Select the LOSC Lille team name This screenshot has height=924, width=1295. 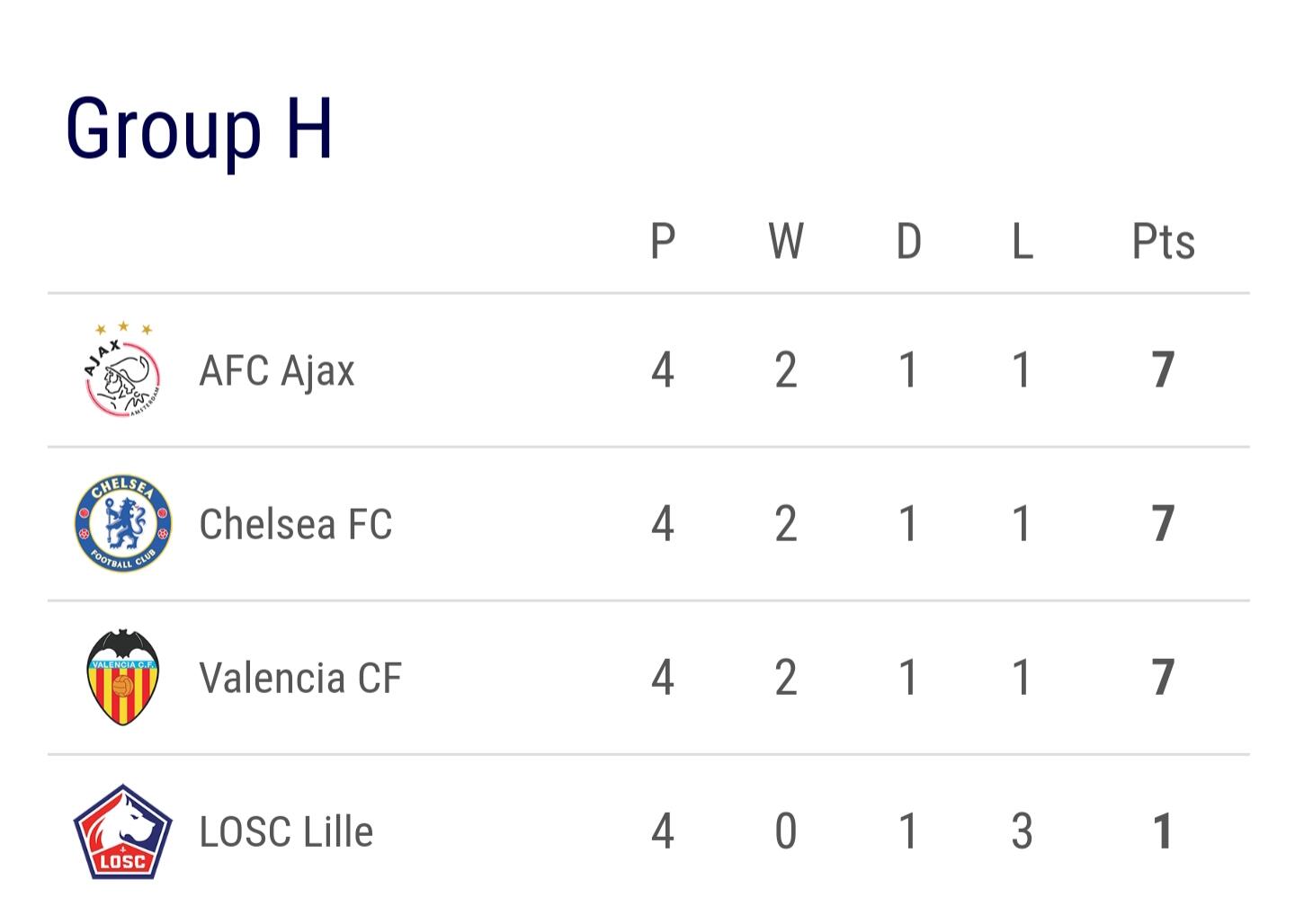coord(286,831)
